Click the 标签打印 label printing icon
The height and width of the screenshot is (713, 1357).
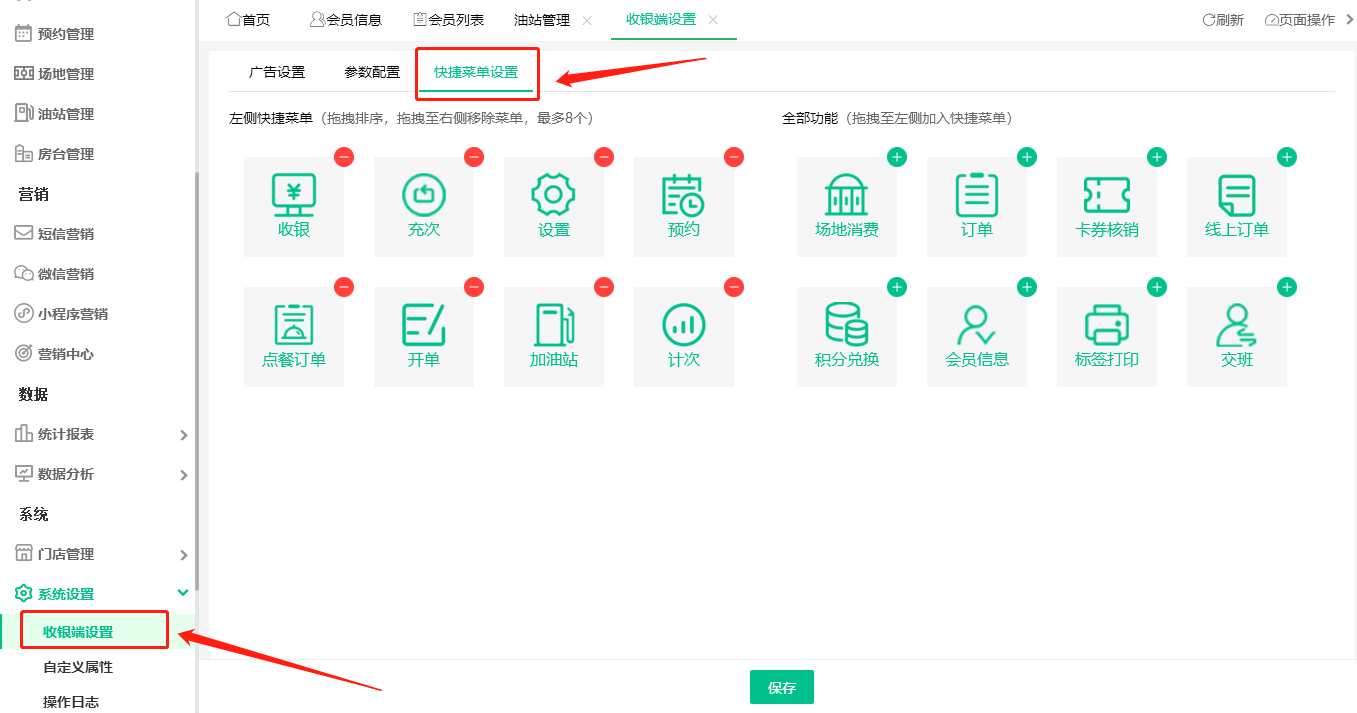click(x=1106, y=336)
